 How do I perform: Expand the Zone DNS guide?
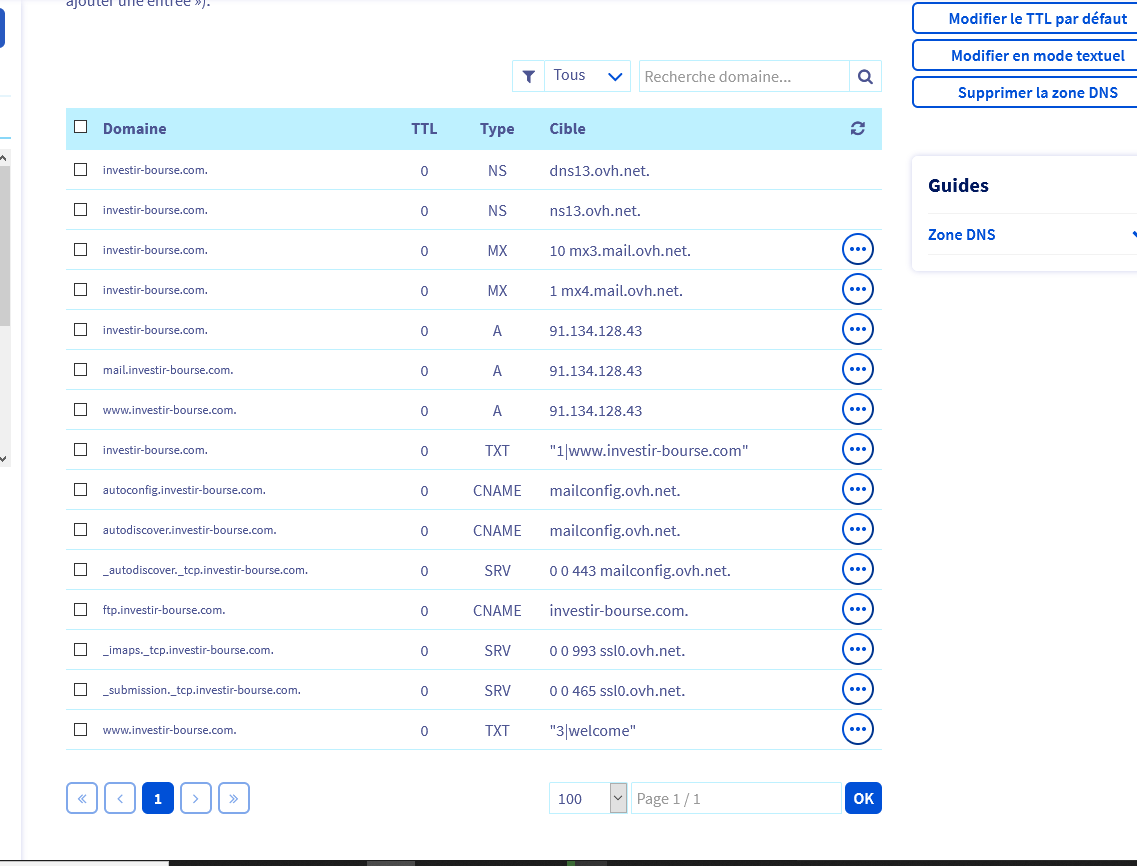[1030, 235]
